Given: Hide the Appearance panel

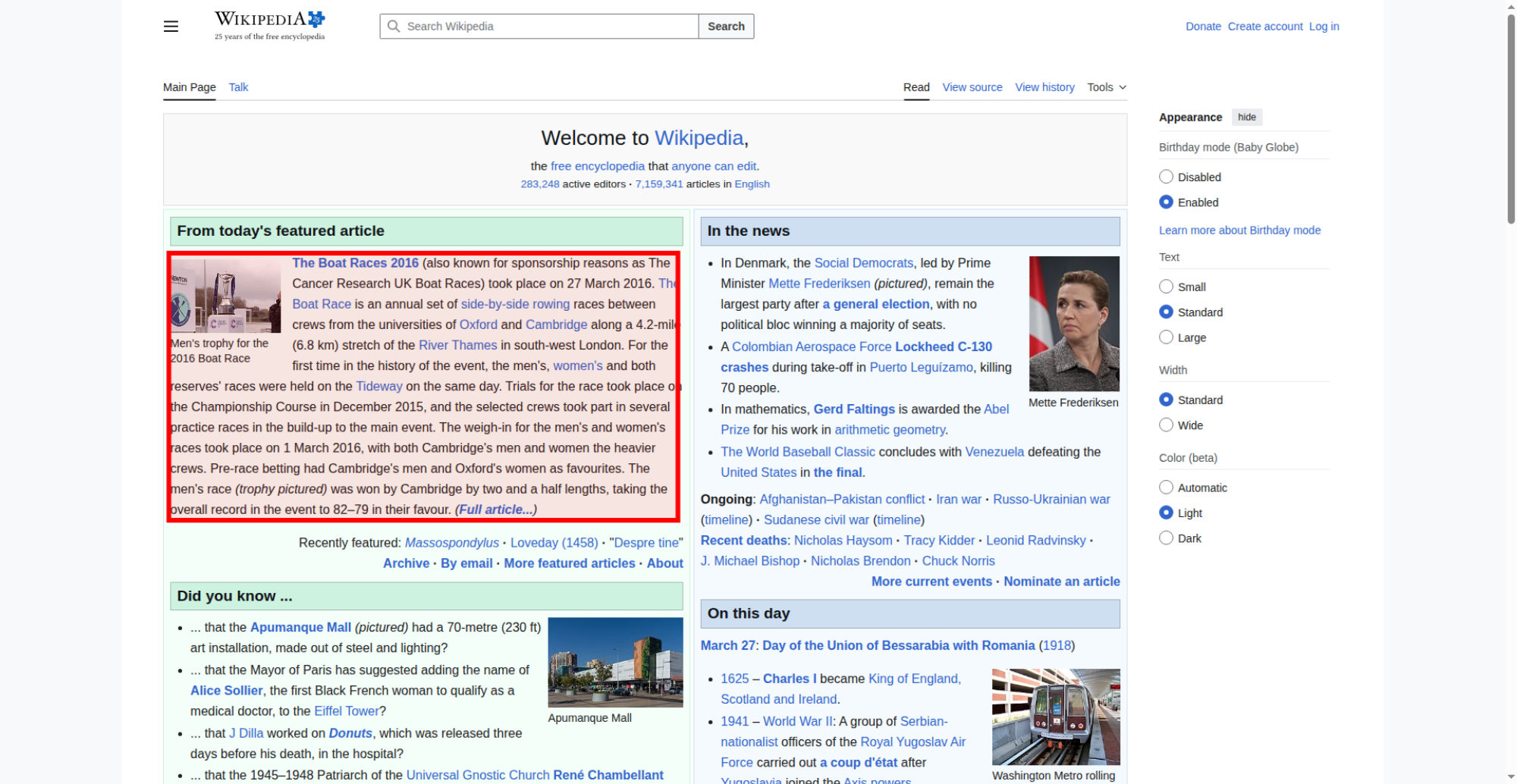Looking at the screenshot, I should (x=1246, y=117).
